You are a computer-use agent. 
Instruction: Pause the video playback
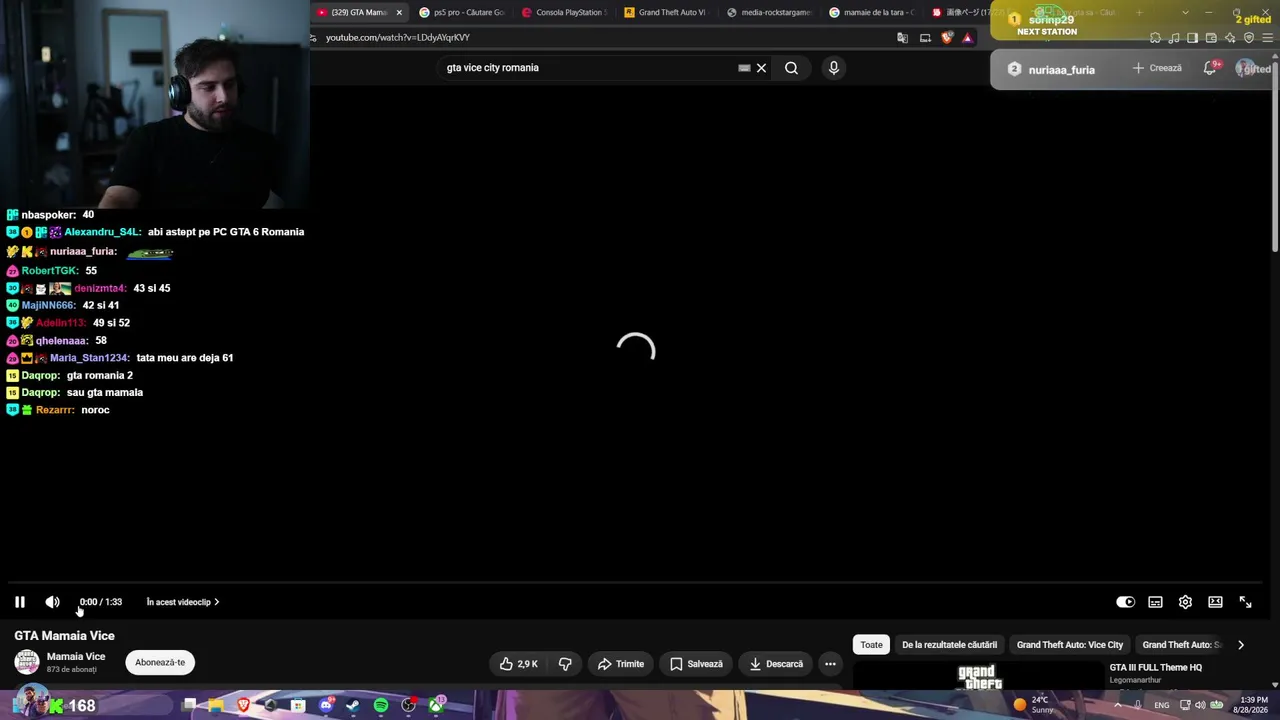click(19, 602)
